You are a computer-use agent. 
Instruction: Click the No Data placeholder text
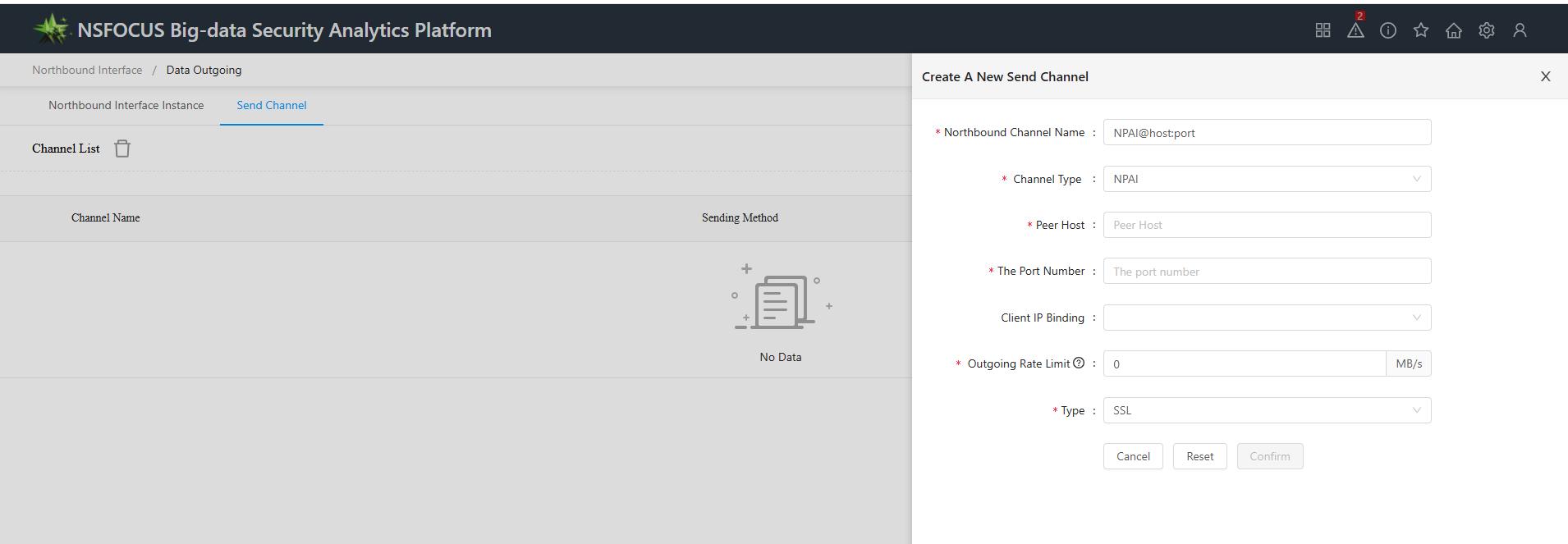[x=781, y=357]
